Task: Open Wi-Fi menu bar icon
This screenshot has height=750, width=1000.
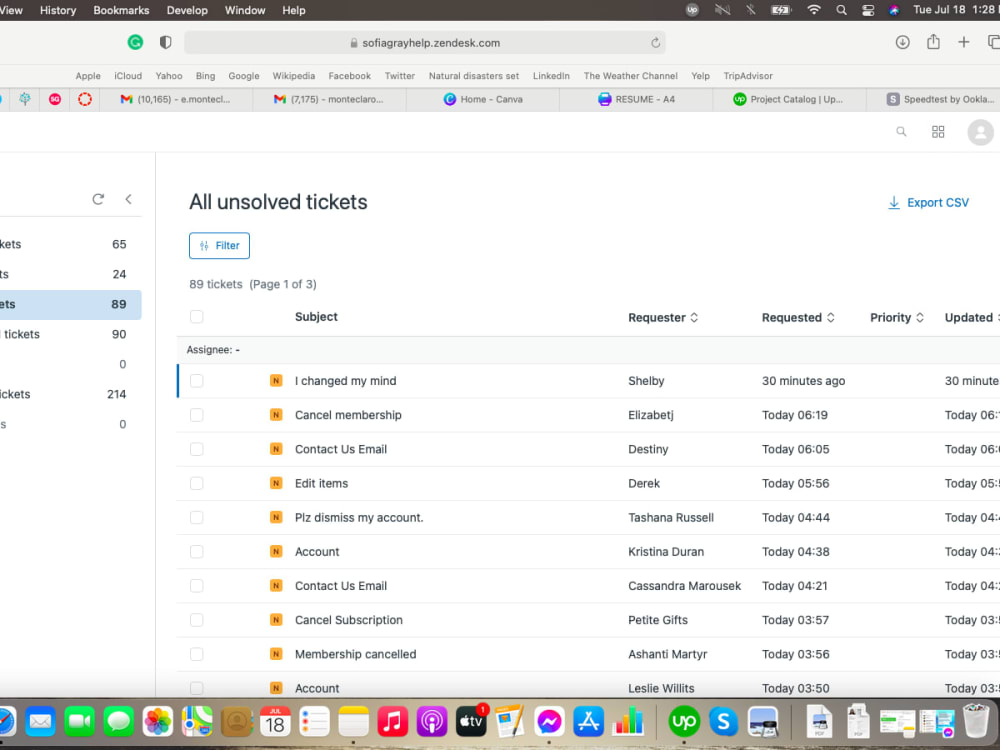Action: (x=813, y=10)
